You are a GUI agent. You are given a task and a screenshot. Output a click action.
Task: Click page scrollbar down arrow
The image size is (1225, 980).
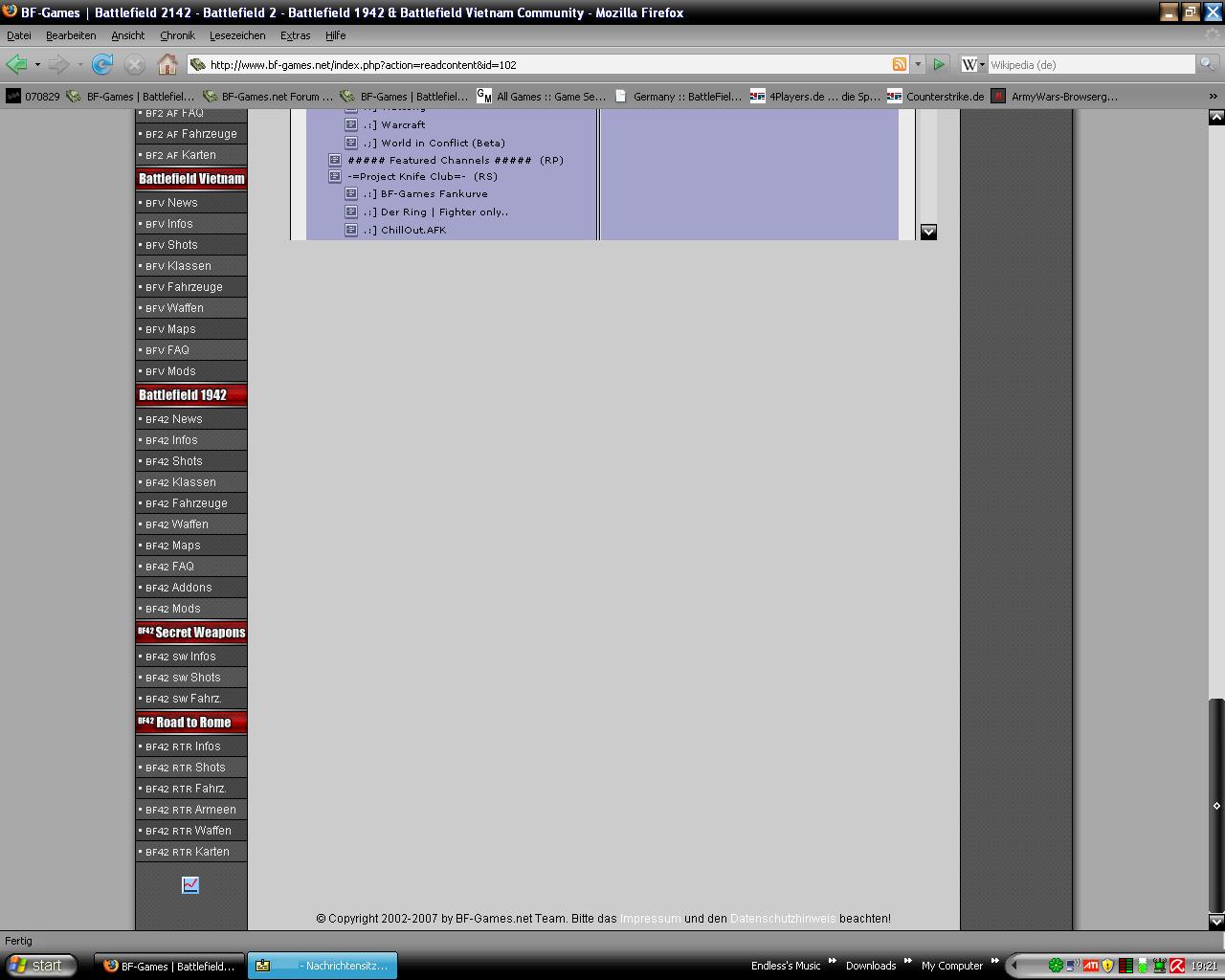(x=1216, y=921)
